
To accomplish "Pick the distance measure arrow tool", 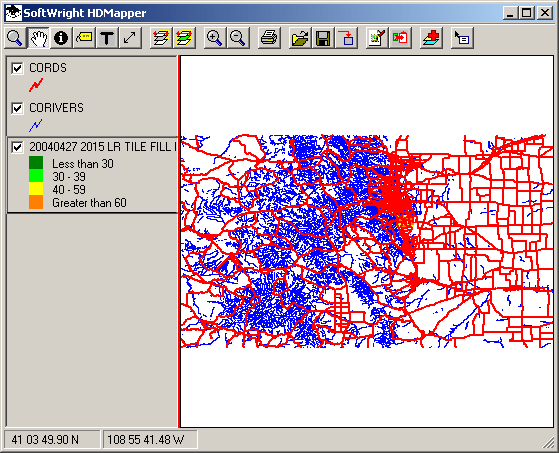I will click(x=130, y=38).
